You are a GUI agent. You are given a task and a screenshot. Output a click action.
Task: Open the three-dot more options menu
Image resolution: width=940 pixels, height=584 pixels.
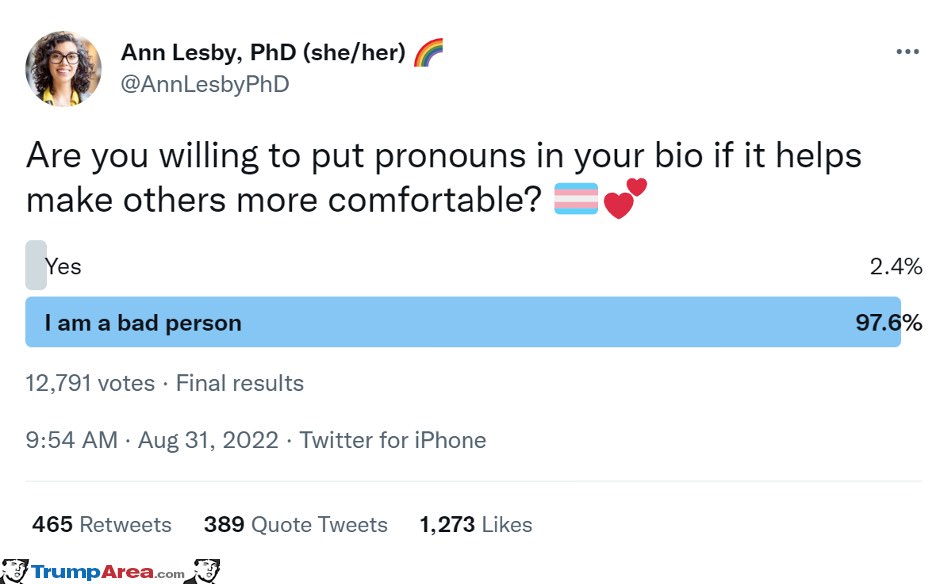907,52
